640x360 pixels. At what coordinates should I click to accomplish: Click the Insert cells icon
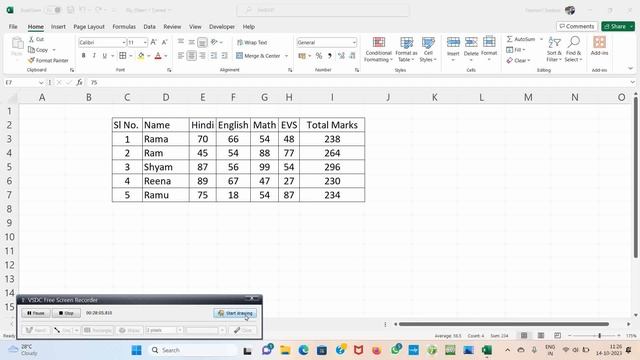453,42
